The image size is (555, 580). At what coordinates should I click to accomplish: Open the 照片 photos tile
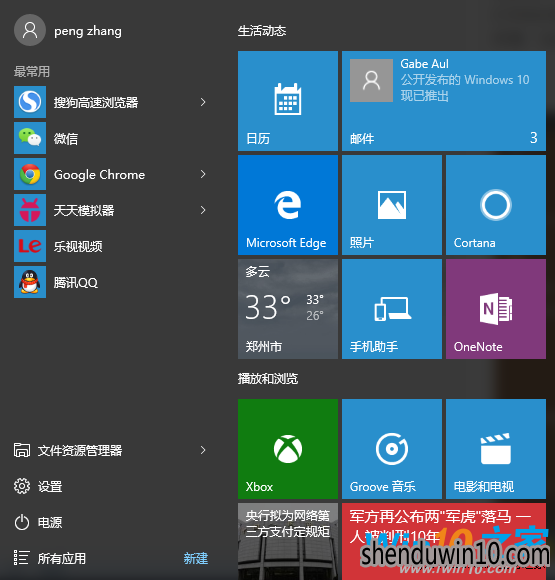pyautogui.click(x=392, y=205)
